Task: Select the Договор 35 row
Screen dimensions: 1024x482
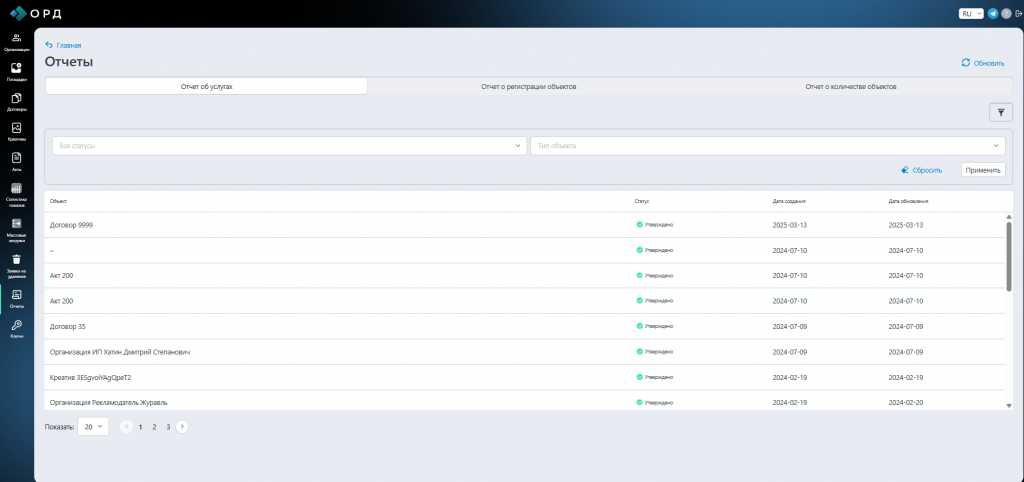Action: click(525, 326)
